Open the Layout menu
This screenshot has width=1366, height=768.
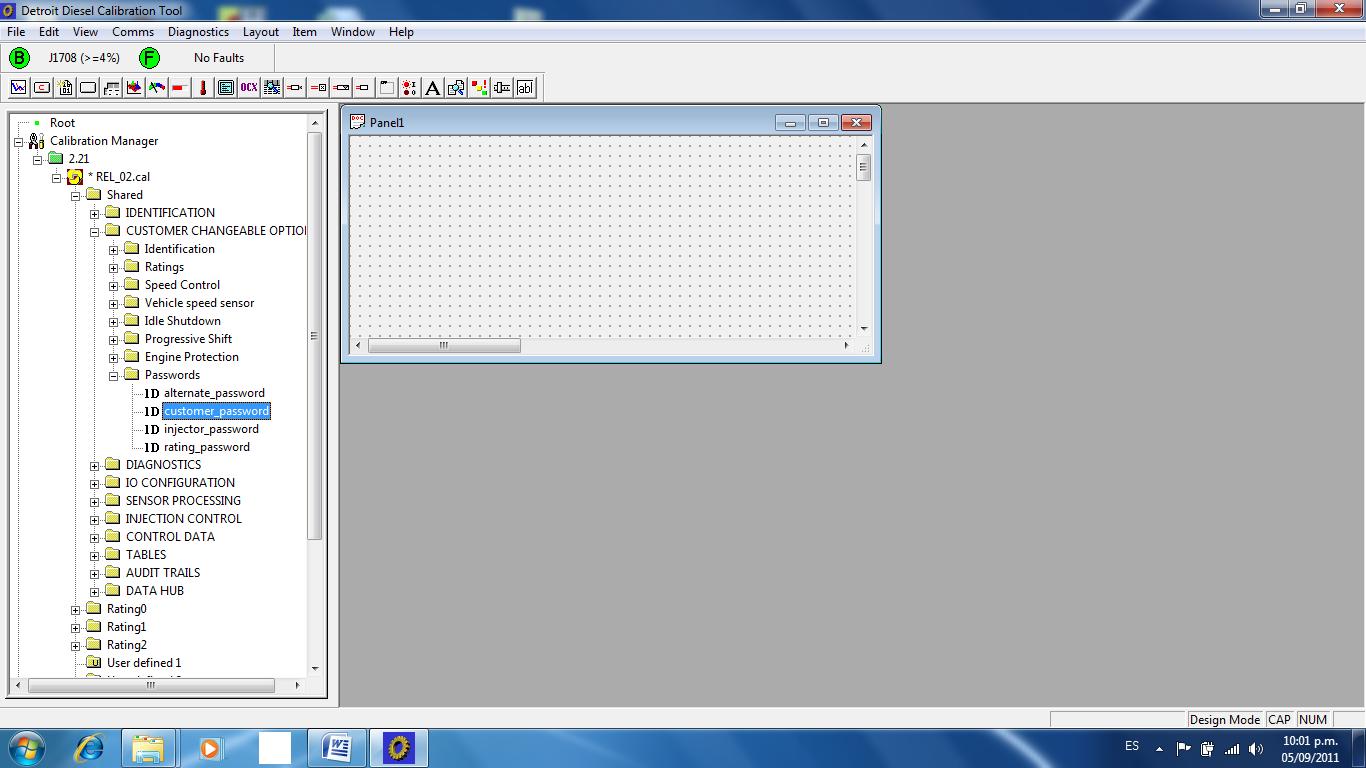click(261, 32)
